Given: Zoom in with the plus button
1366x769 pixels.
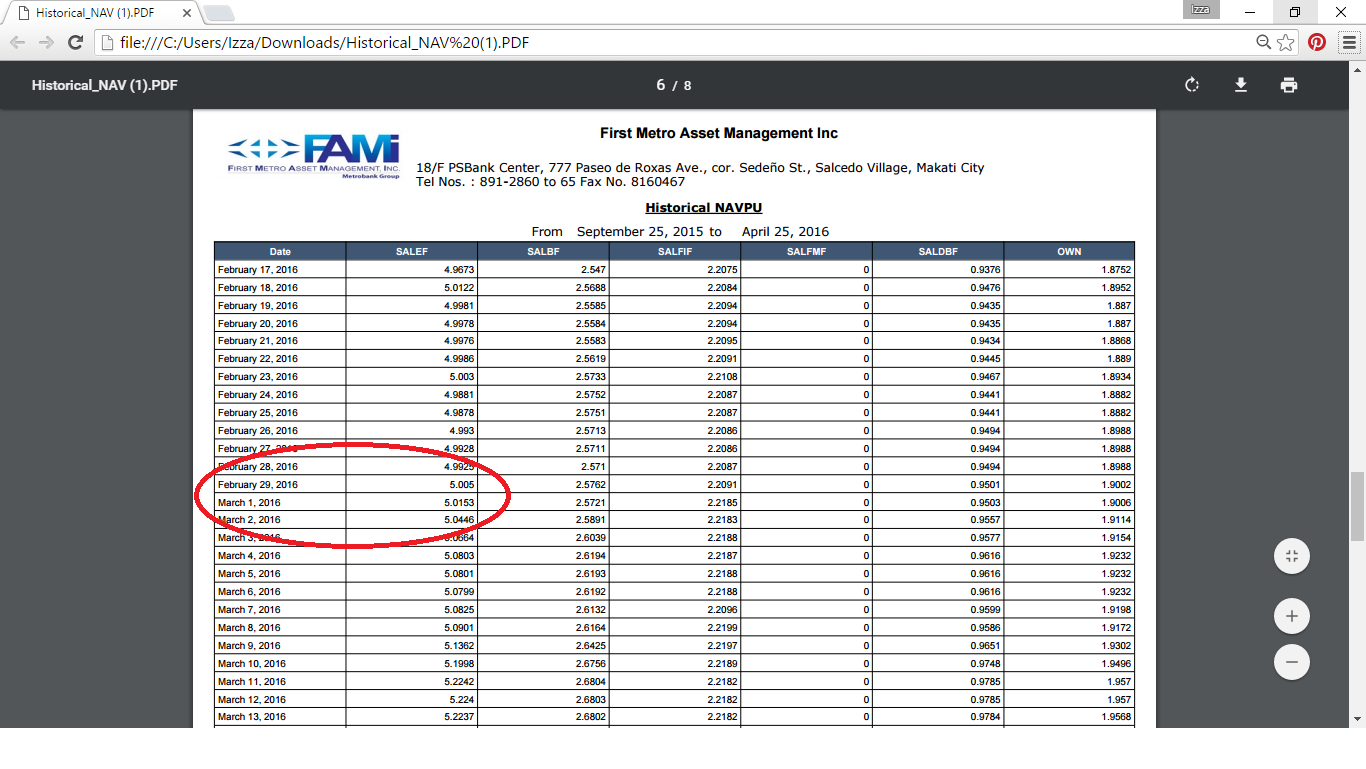Looking at the screenshot, I should [1292, 616].
